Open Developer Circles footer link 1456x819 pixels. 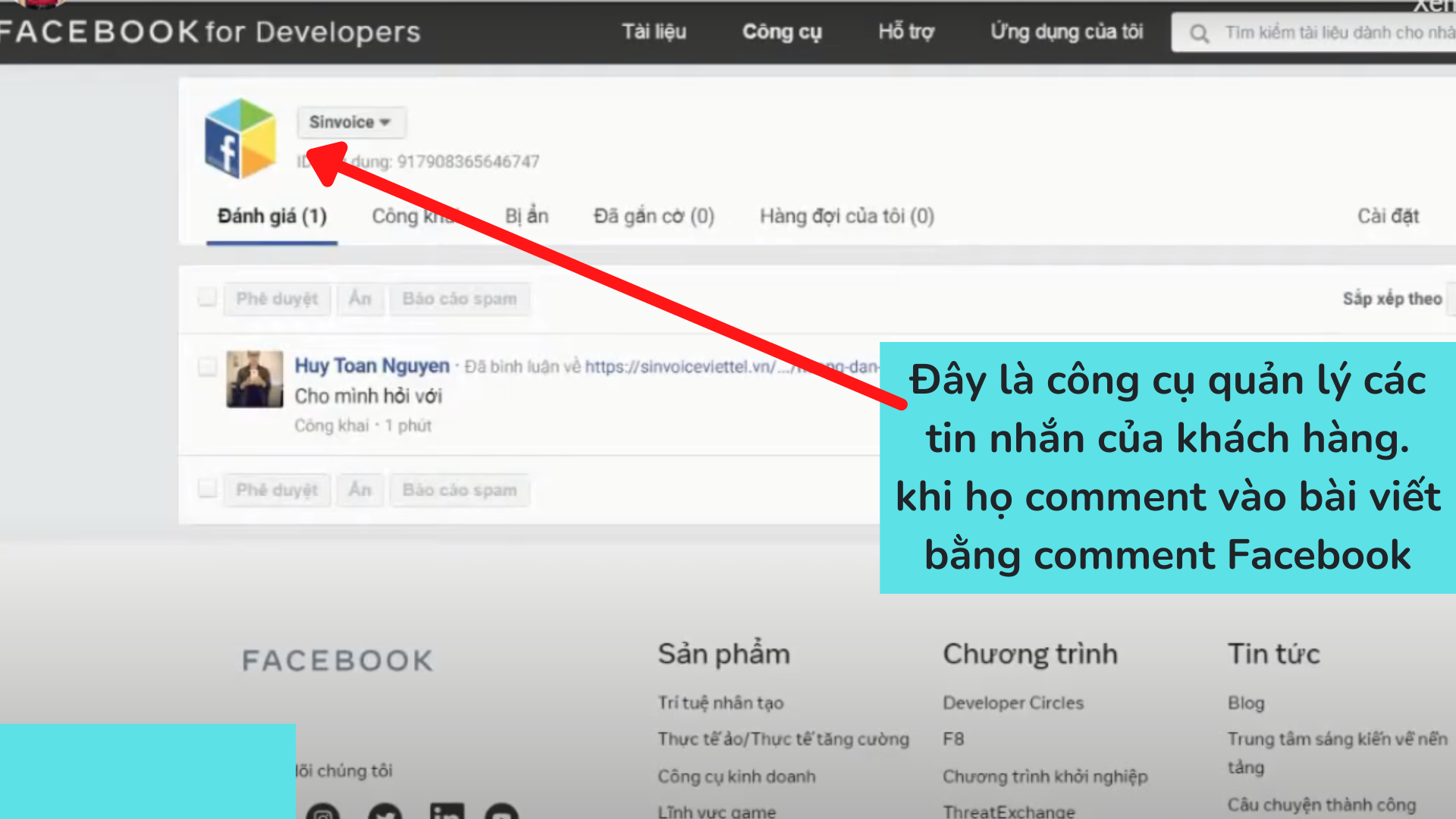[x=1013, y=703]
